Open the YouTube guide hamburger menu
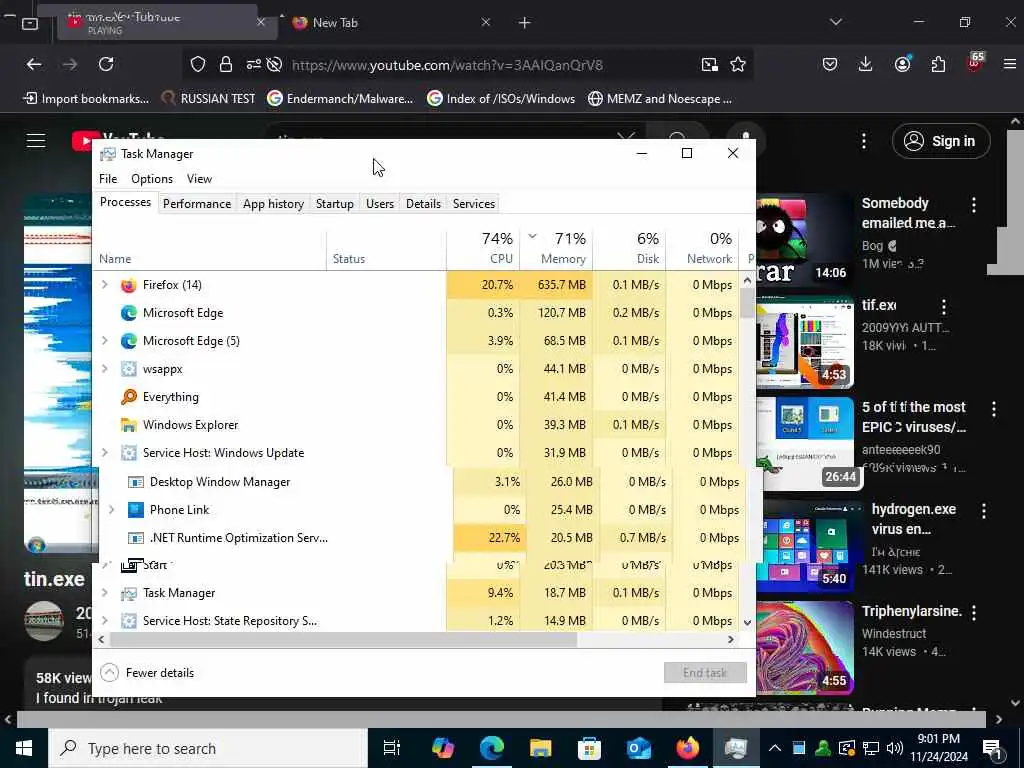The height and width of the screenshot is (768, 1024). 36,140
